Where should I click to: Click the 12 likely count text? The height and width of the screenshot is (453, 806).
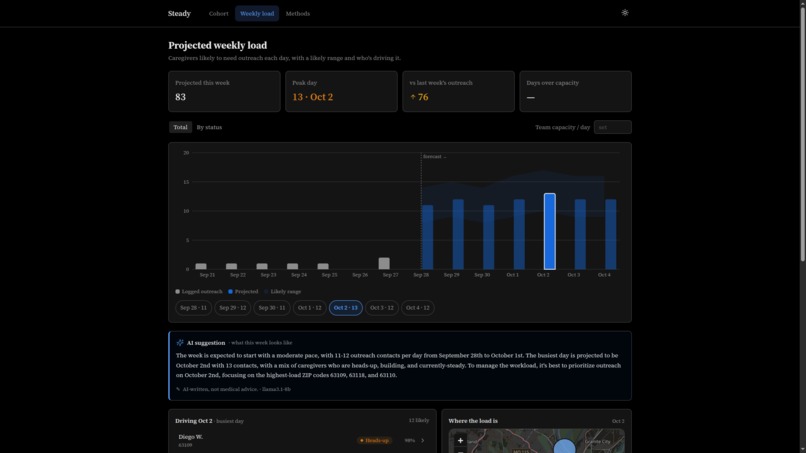coord(419,421)
